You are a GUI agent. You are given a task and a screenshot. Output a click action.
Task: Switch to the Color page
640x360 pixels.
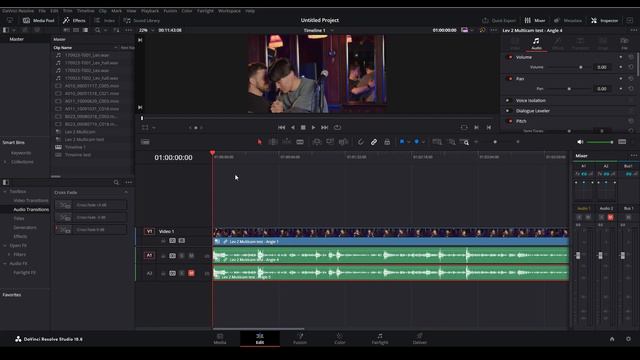tap(340, 339)
